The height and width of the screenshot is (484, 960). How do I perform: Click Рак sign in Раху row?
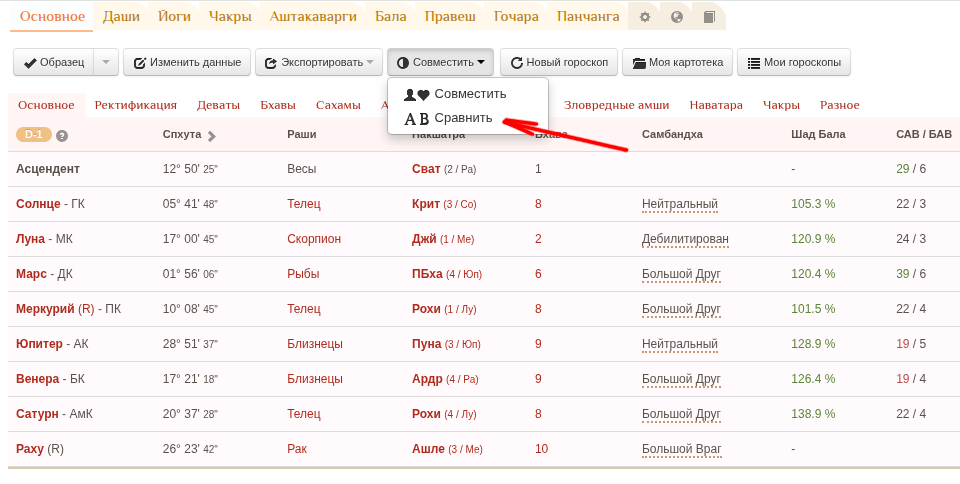296,449
